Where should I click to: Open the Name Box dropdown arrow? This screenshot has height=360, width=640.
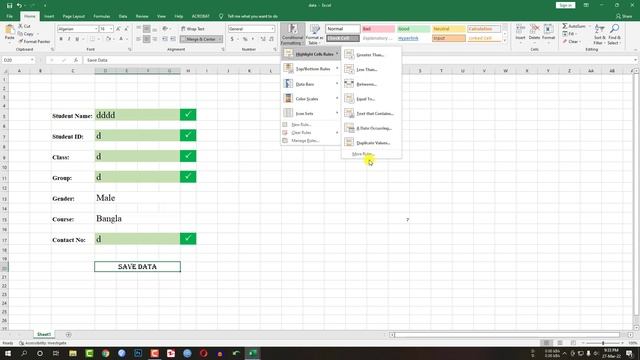coord(32,60)
